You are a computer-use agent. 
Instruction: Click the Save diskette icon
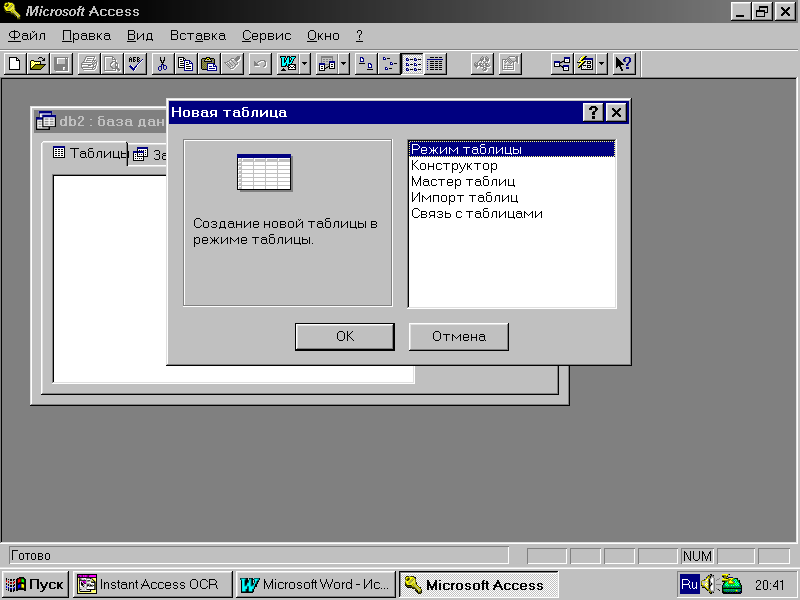[x=62, y=64]
